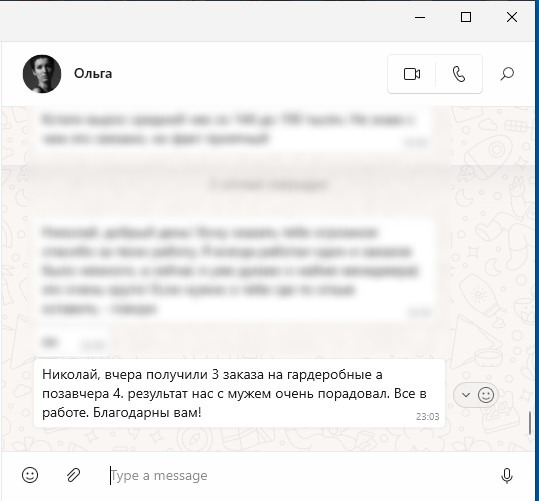The image size is (539, 501).
Task: React to the 23:03 message with emoji
Action: pos(486,395)
